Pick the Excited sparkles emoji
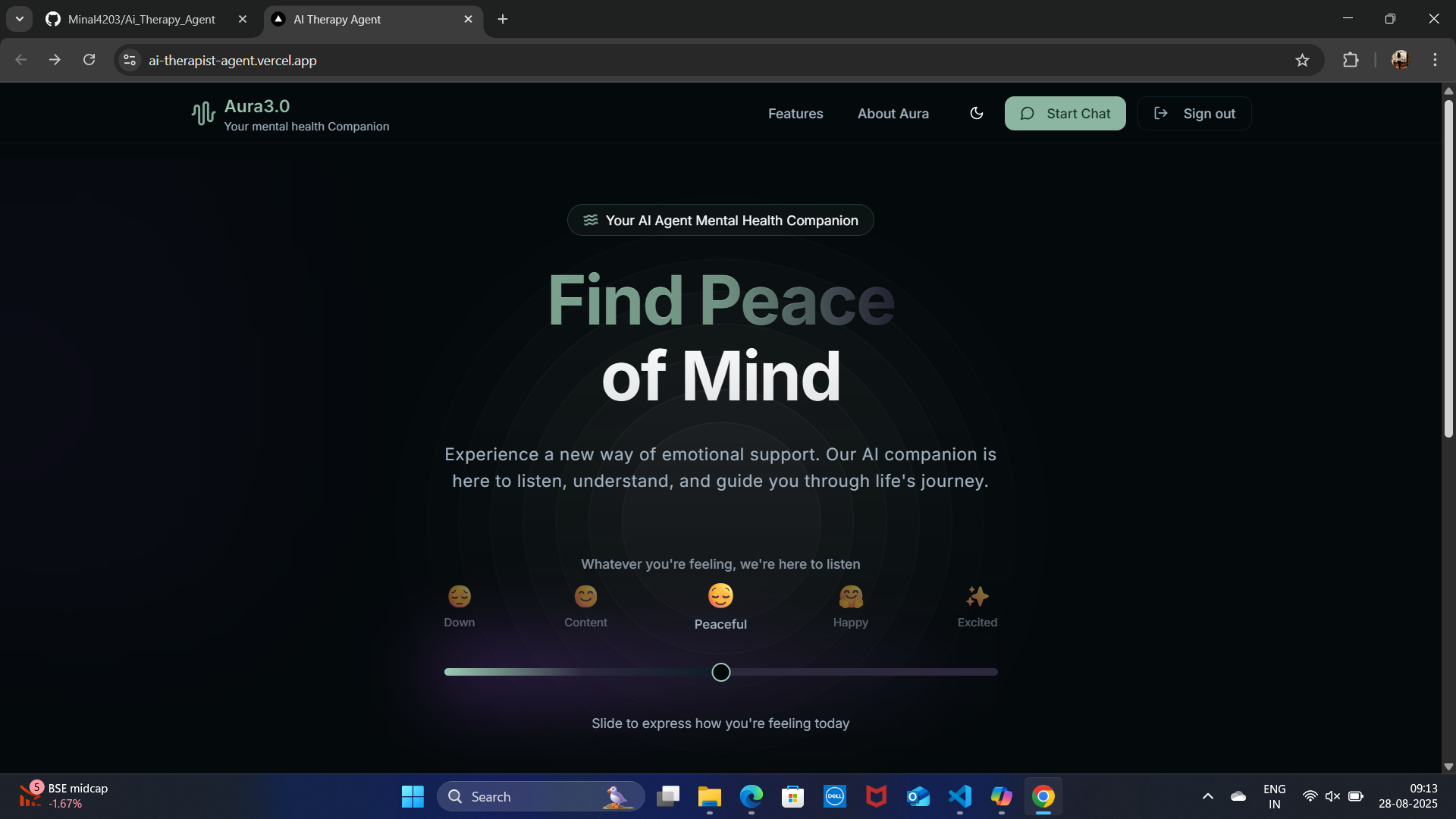 pos(977,597)
